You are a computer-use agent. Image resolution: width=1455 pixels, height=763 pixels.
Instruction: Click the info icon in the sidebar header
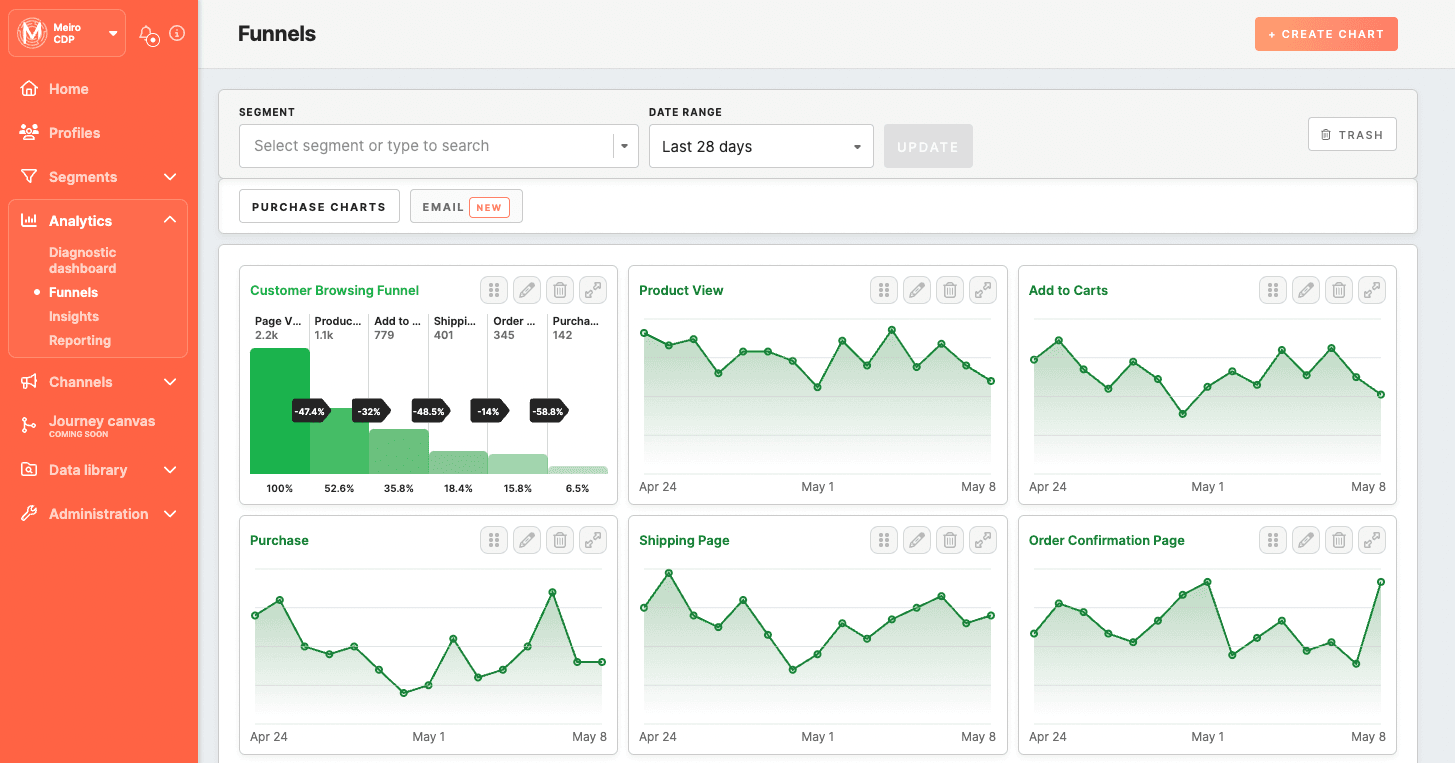(x=178, y=33)
